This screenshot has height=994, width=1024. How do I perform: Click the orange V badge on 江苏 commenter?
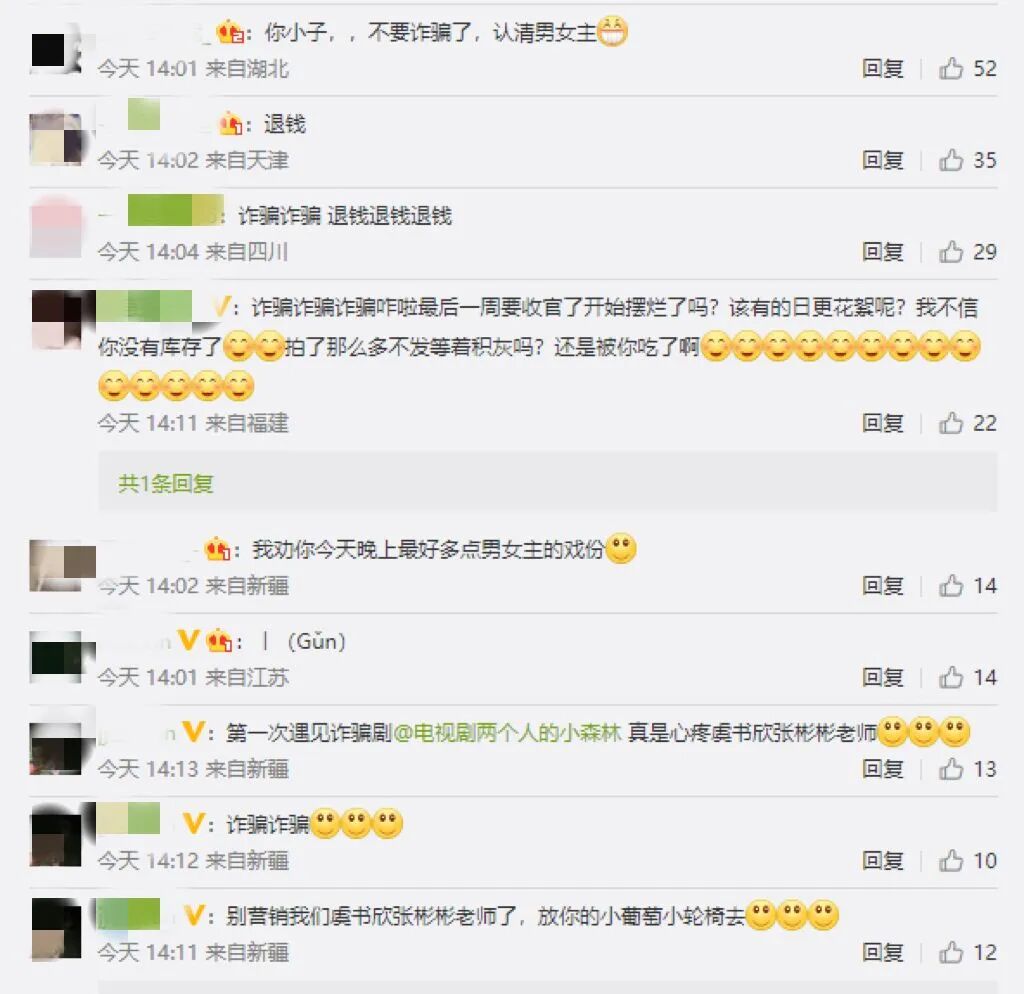point(188,640)
